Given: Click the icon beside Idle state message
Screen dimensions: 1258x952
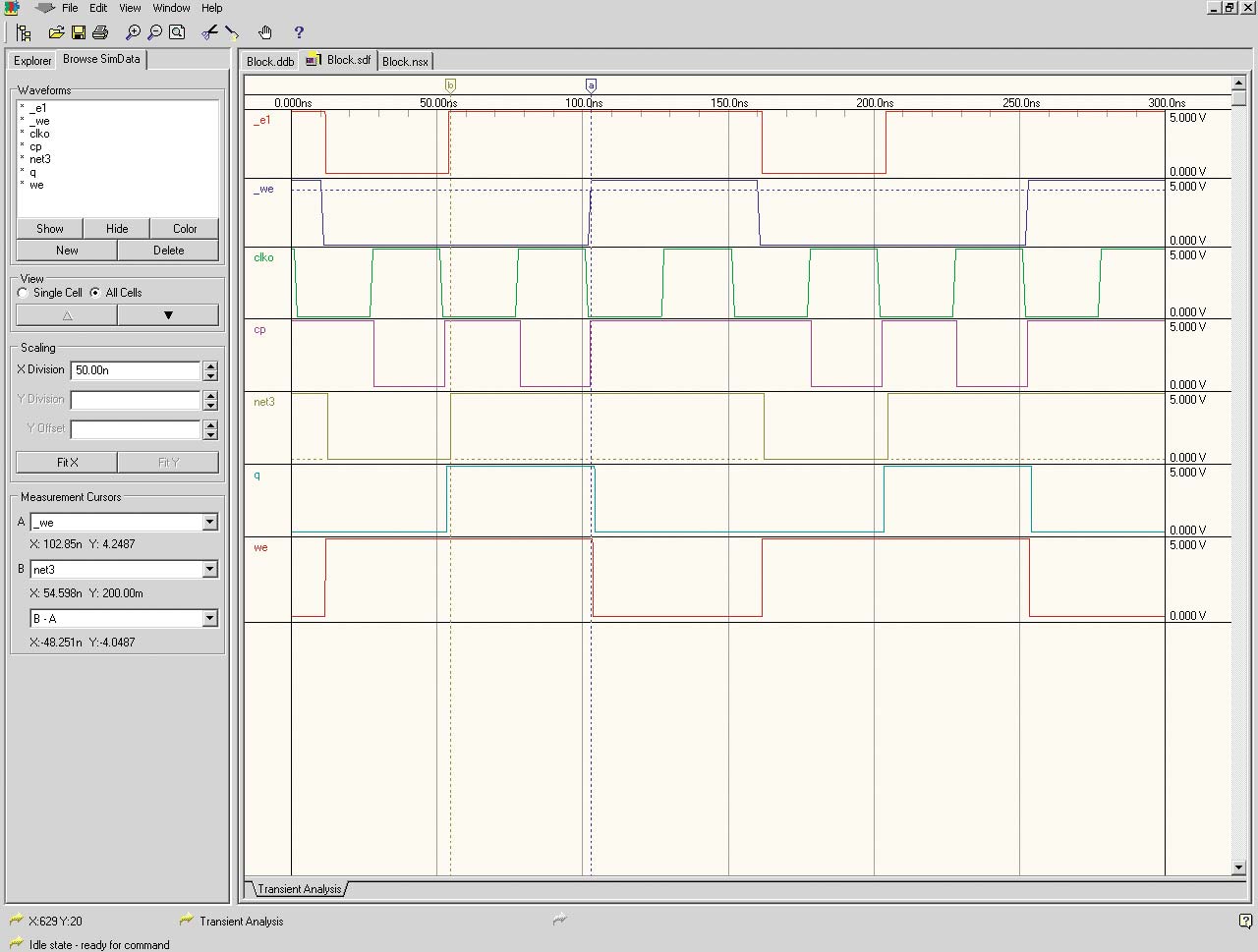Looking at the screenshot, I should (17, 943).
